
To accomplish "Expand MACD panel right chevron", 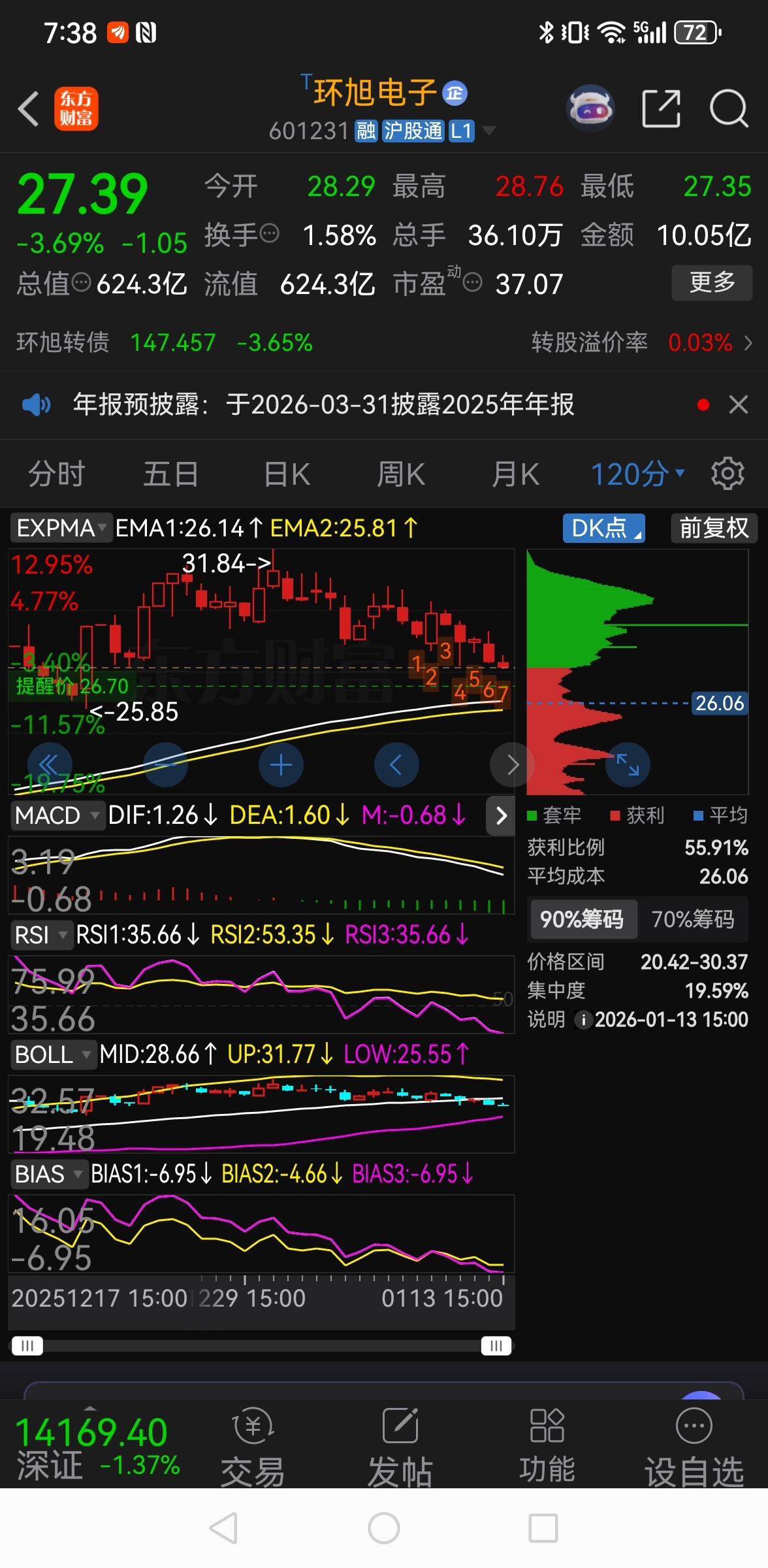I will point(501,815).
